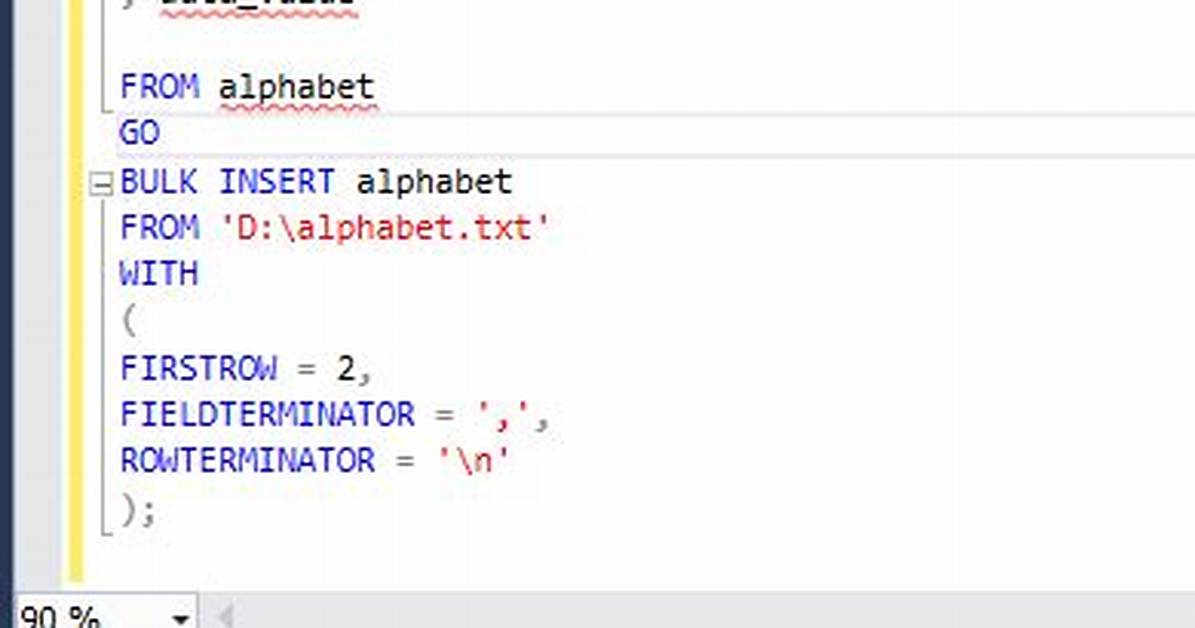Click the opening parenthesis below WITH
Viewport: 1195px width, 628px height.
coord(129,321)
